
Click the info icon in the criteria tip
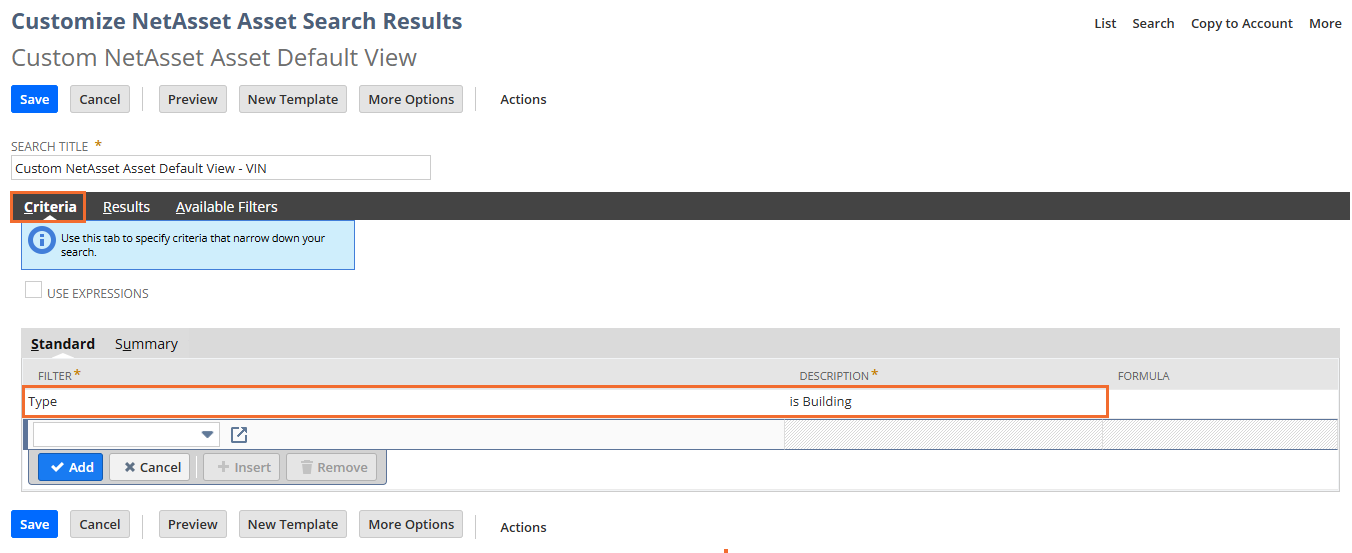pos(41,240)
